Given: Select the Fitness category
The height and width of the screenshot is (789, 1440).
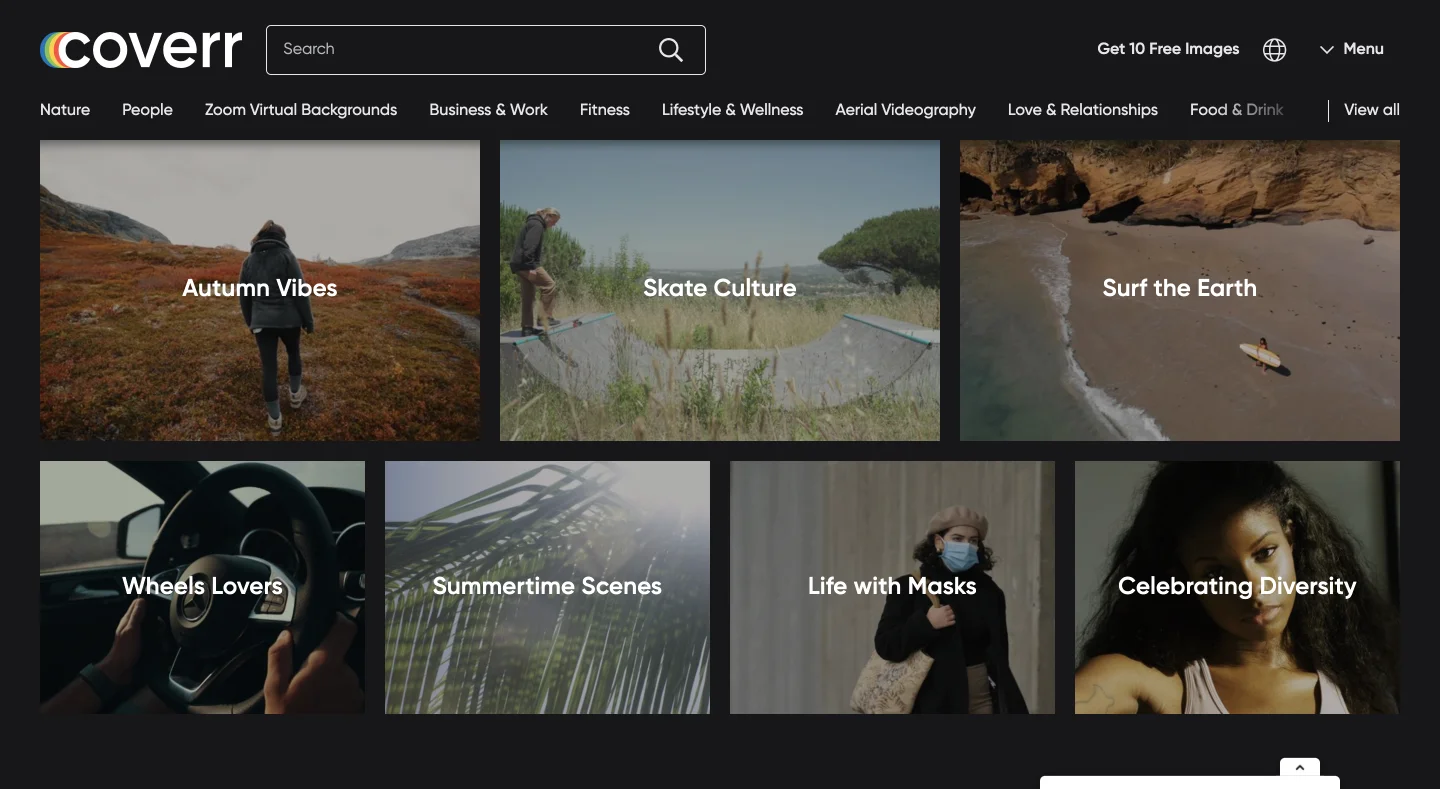Looking at the screenshot, I should point(604,110).
